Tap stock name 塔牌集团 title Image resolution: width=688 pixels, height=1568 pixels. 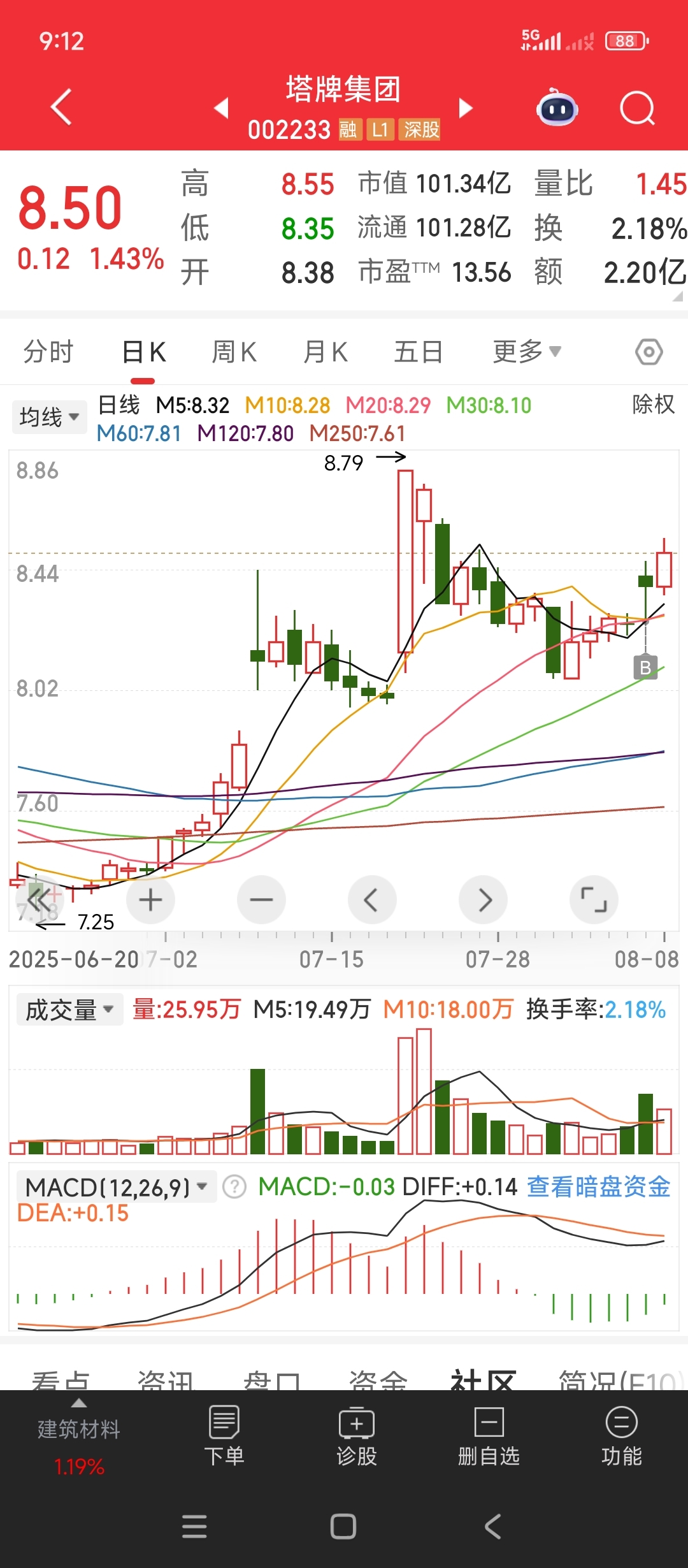[343, 89]
